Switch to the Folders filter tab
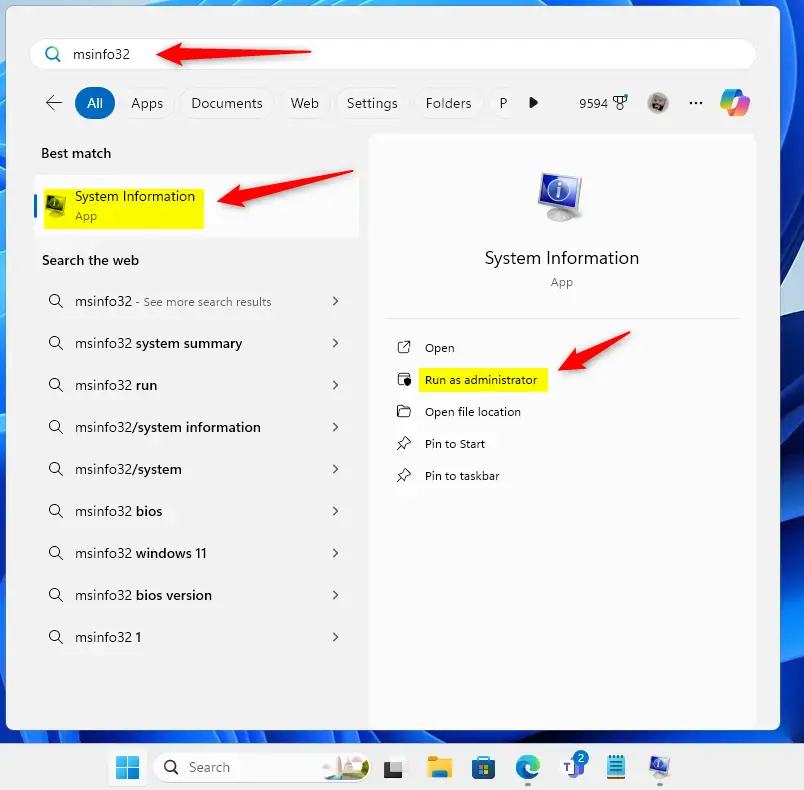 point(448,103)
